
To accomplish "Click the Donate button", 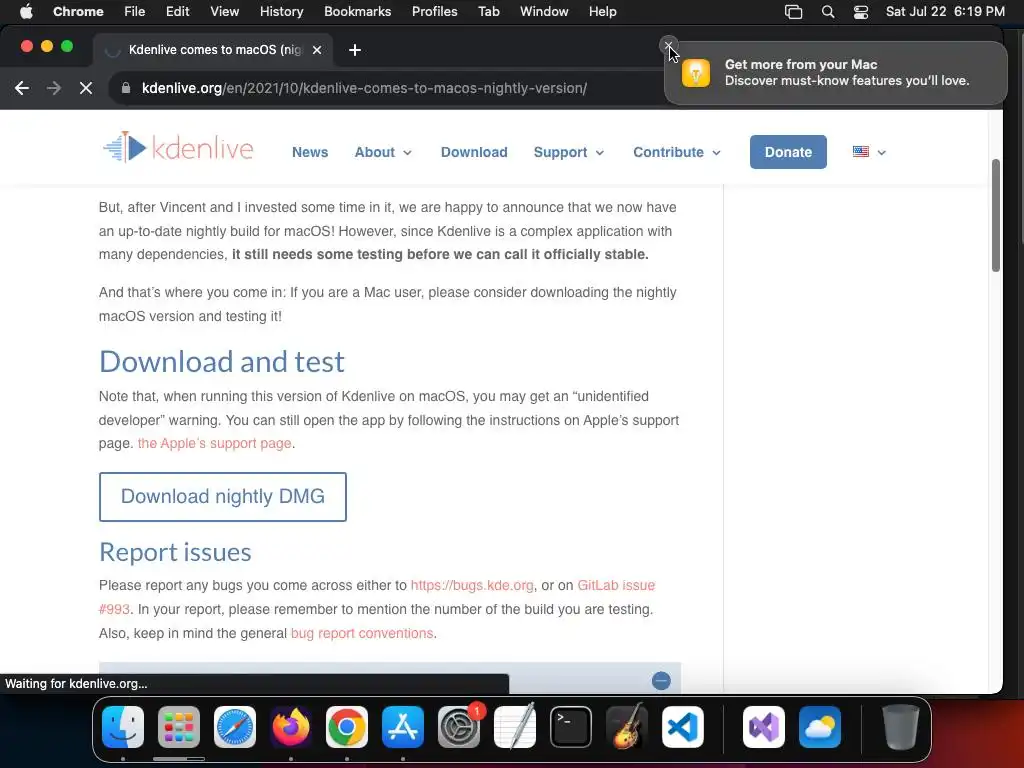I will click(x=788, y=152).
